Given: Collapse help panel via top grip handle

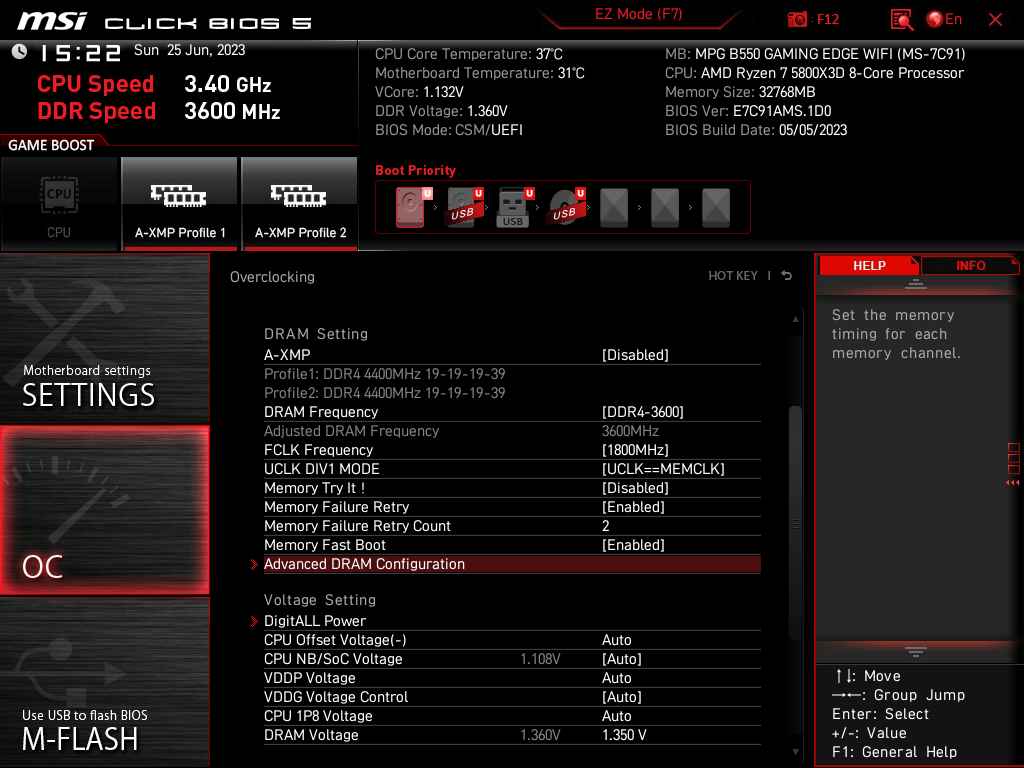Looking at the screenshot, I should coord(916,284).
